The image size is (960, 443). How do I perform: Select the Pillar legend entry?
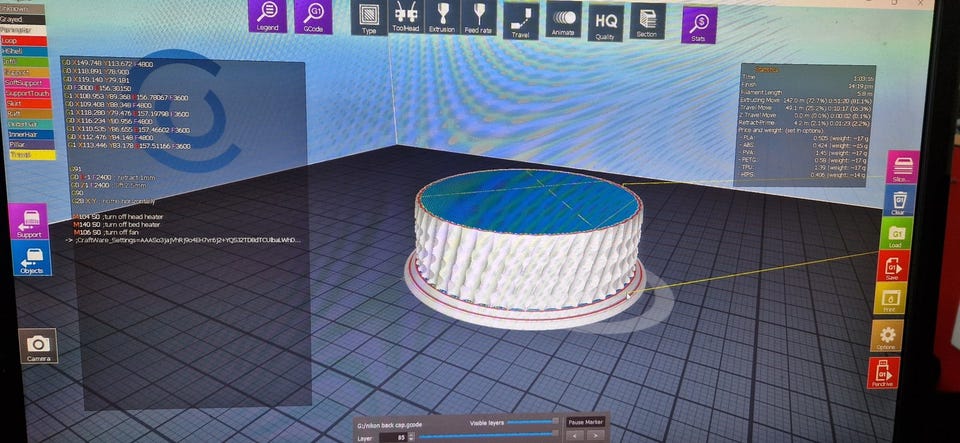pyautogui.click(x=31, y=145)
